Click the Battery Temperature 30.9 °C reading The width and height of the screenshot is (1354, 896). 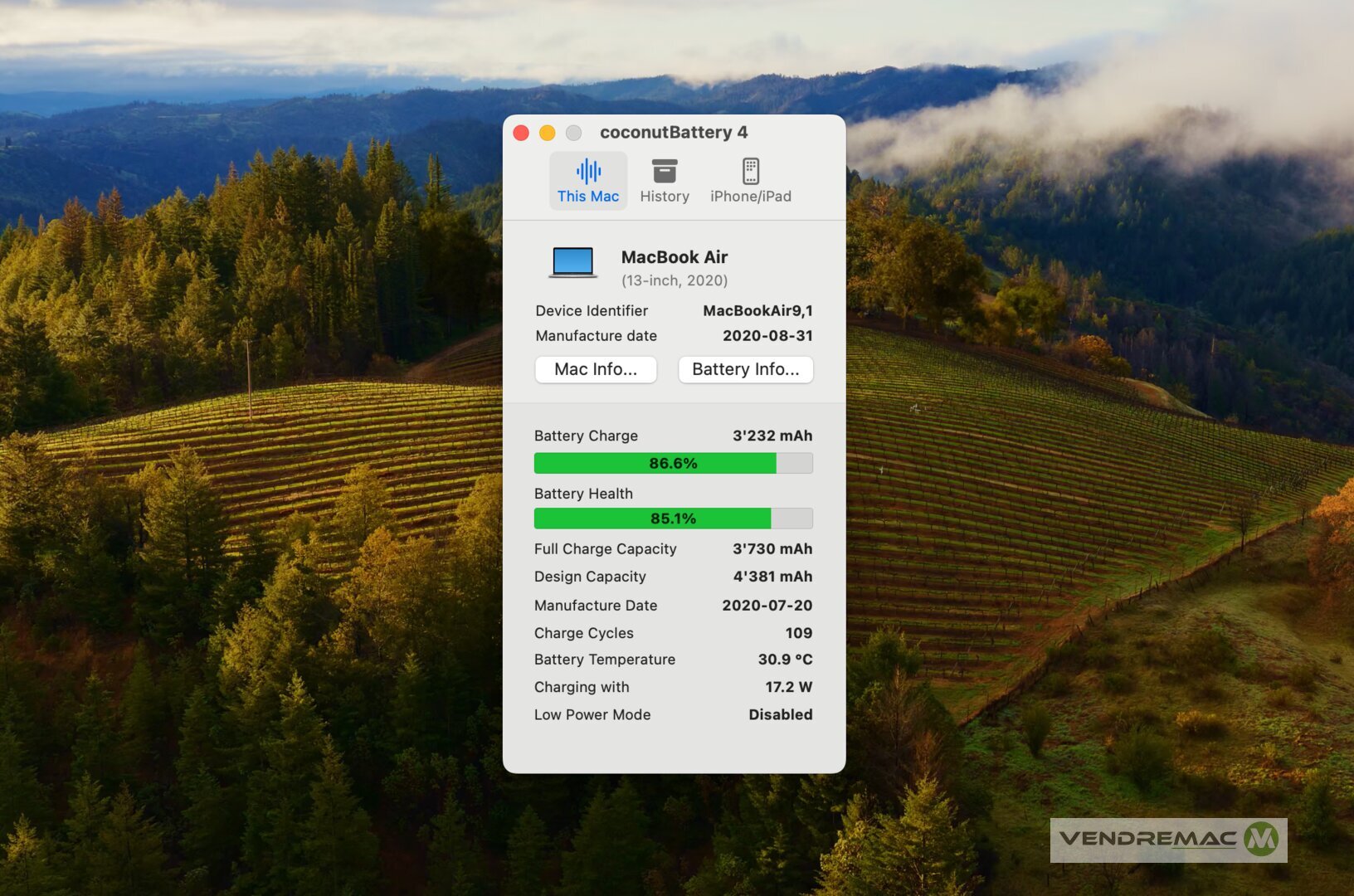[784, 660]
